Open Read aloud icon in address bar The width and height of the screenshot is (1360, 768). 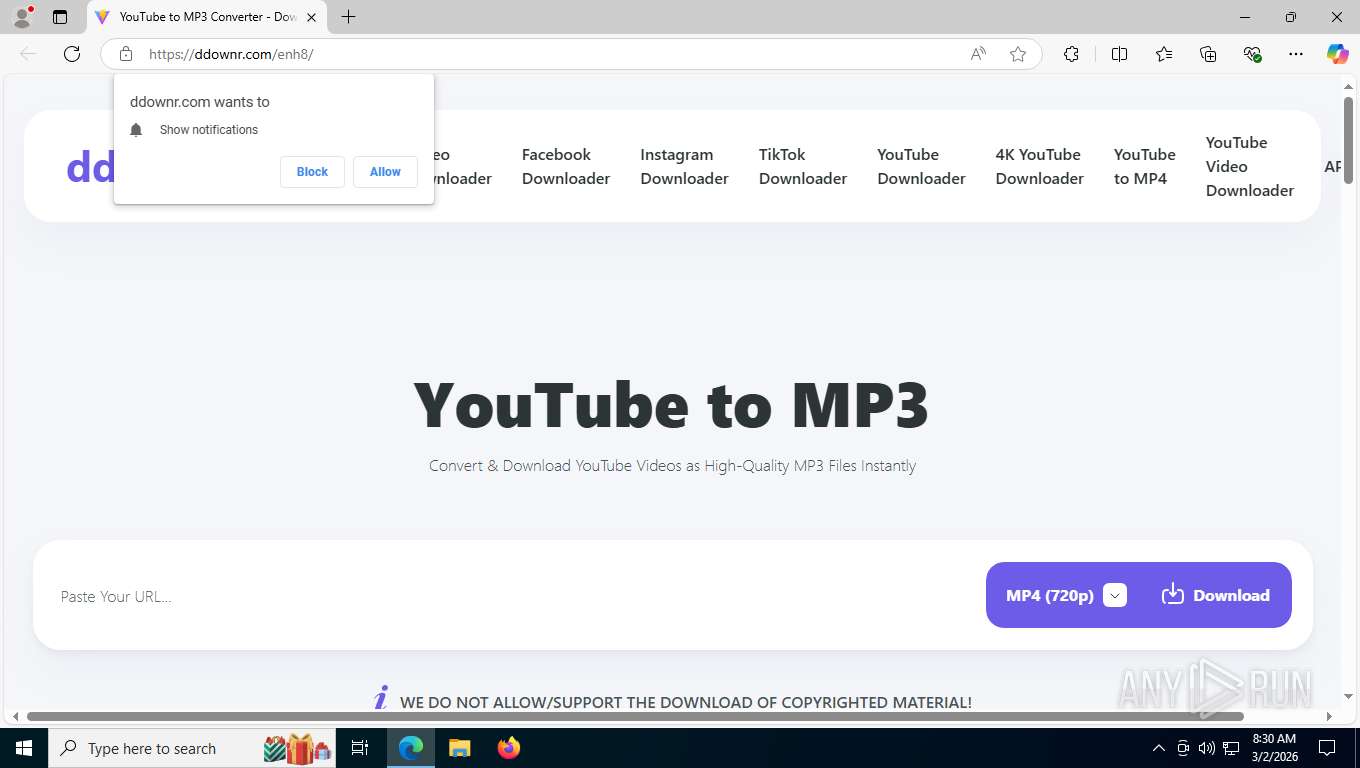click(x=978, y=54)
